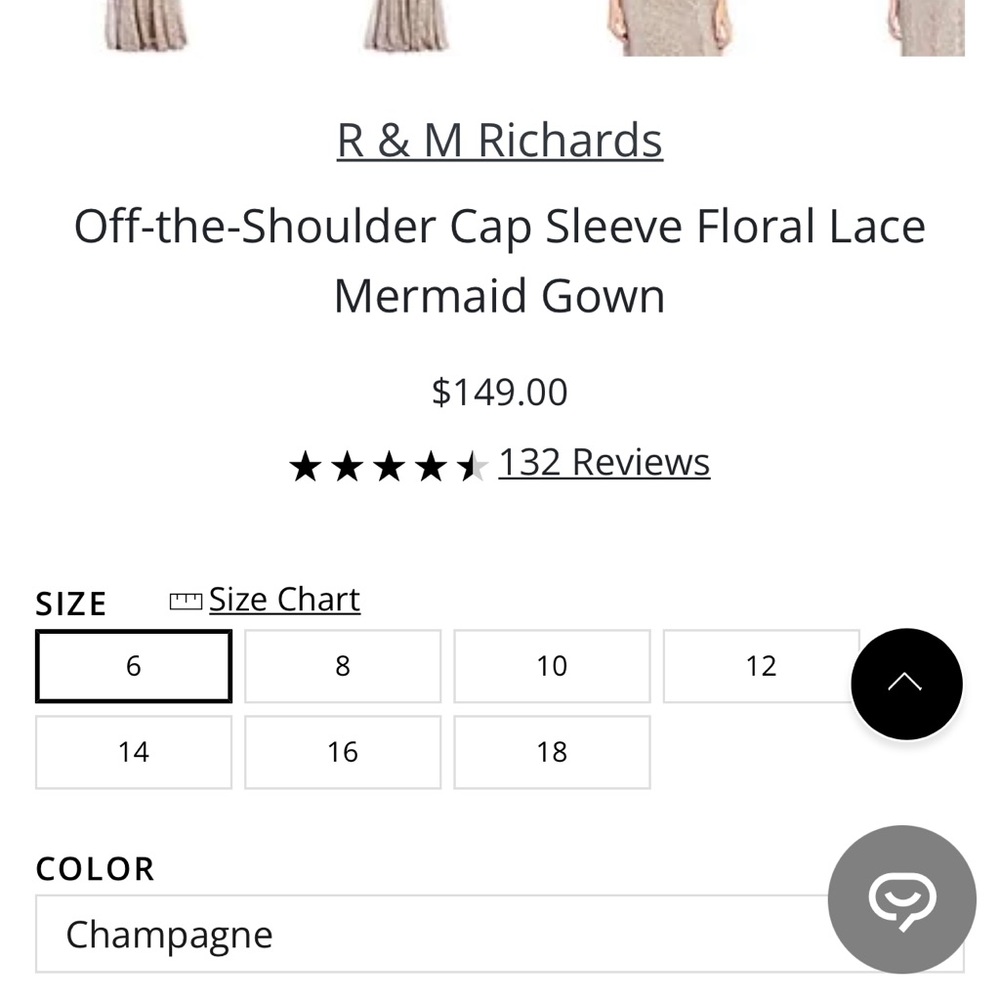Click the half-filled fifth star

click(x=470, y=463)
